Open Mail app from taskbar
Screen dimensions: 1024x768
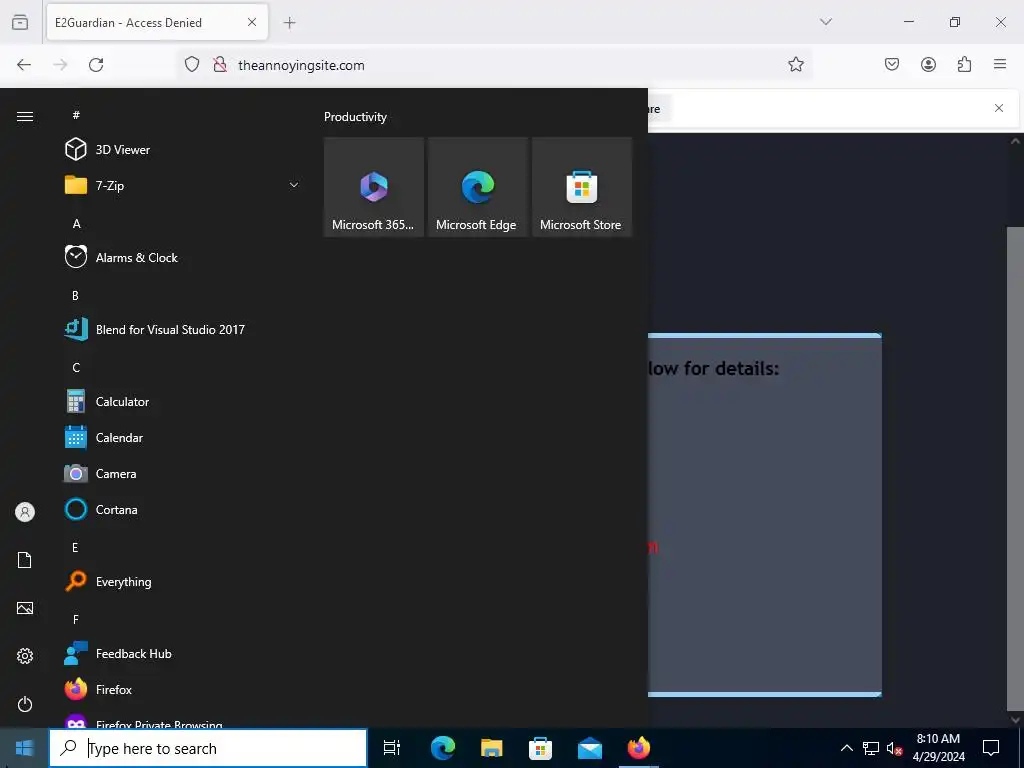point(590,748)
